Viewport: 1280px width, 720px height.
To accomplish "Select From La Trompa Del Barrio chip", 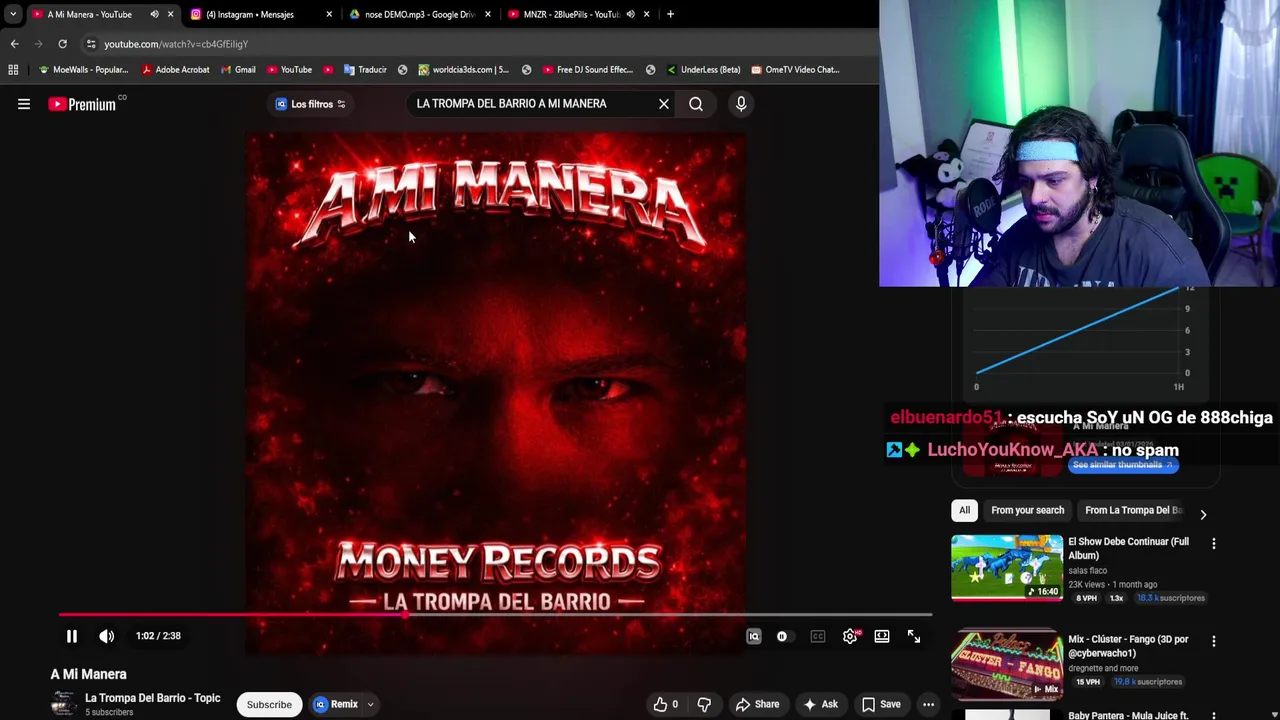I will [x=1134, y=510].
